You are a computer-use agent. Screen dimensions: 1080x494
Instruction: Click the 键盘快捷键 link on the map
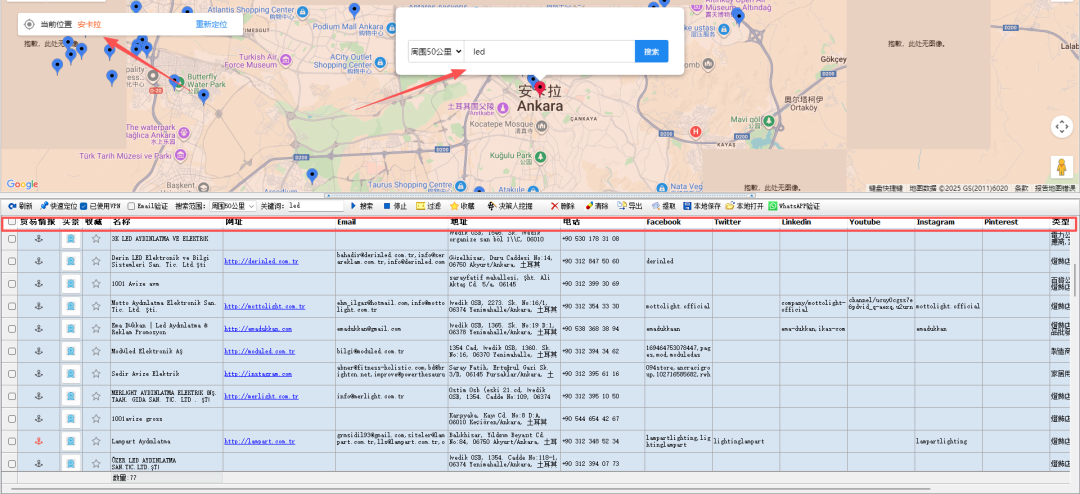pos(885,188)
